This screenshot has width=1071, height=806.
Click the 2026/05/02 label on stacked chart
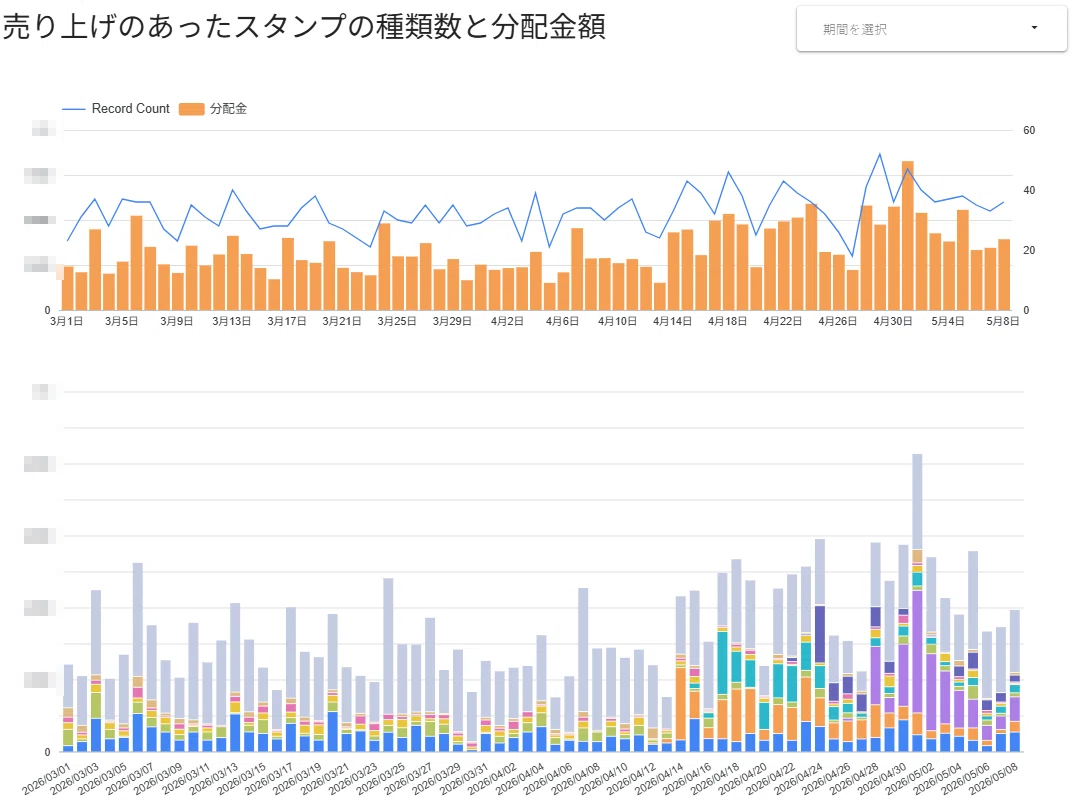pos(910,779)
